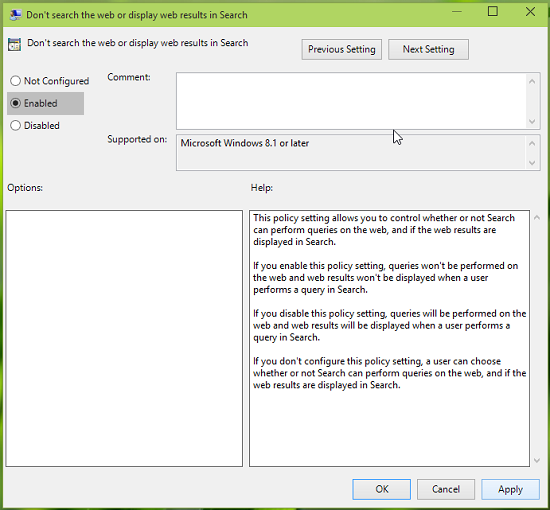The width and height of the screenshot is (550, 510).
Task: Click the Comment box scroll up arrow
Action: [x=532, y=82]
